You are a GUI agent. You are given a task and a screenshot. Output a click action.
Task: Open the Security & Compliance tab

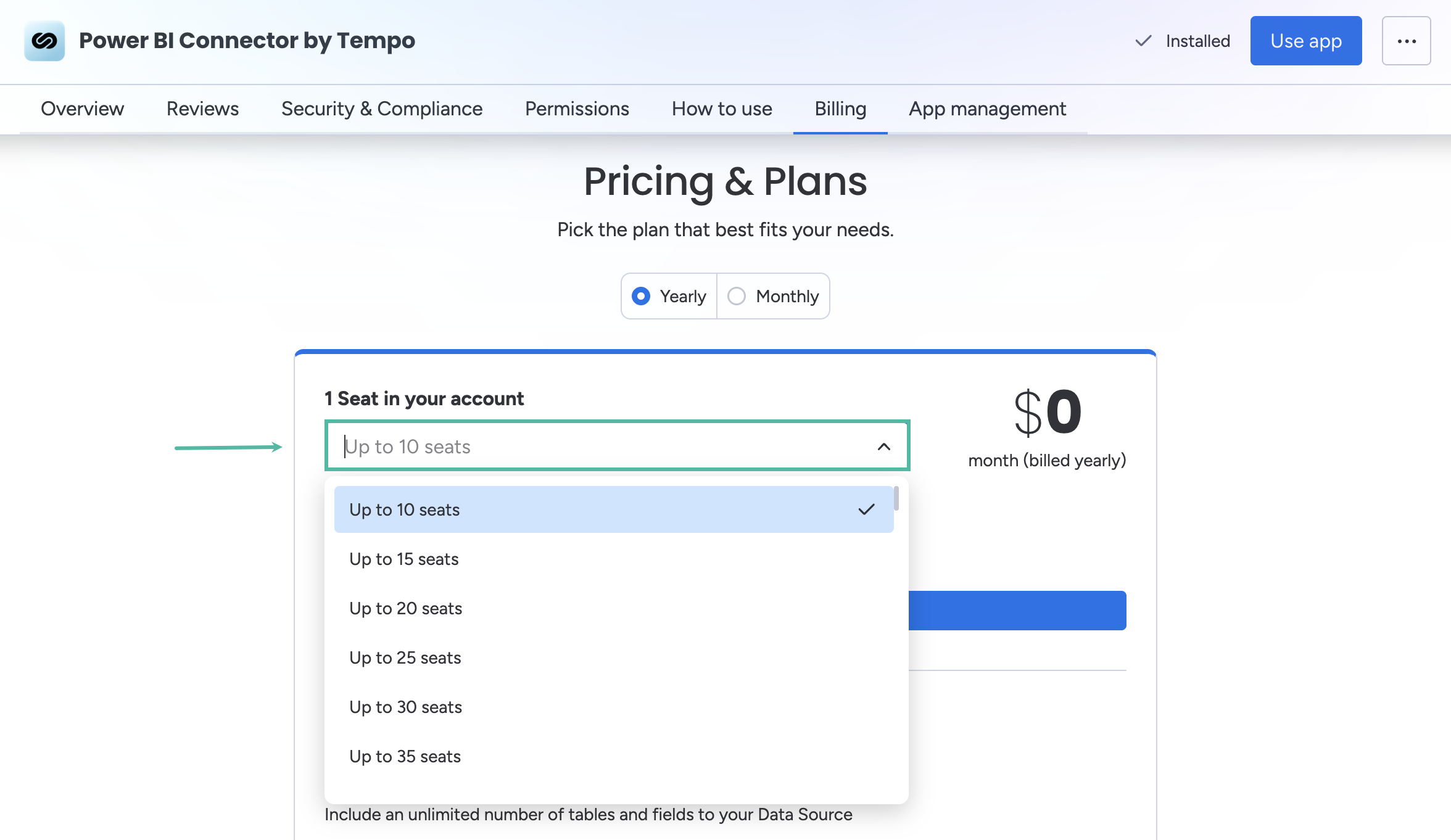pyautogui.click(x=382, y=109)
